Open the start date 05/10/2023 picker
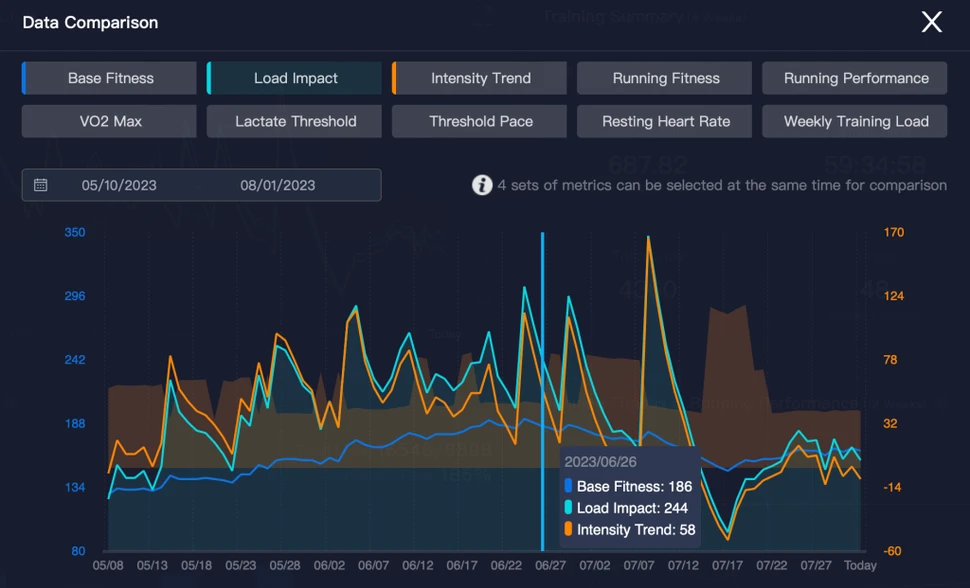This screenshot has height=588, width=970. coord(119,185)
